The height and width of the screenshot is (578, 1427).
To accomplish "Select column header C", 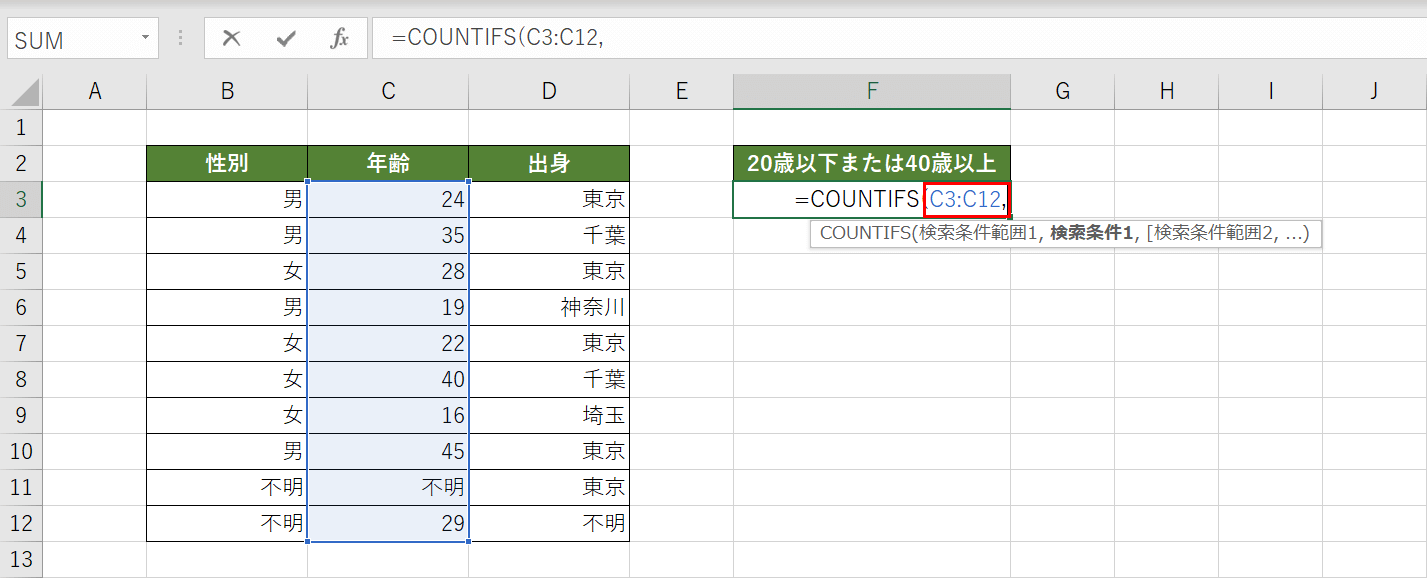I will (x=387, y=90).
